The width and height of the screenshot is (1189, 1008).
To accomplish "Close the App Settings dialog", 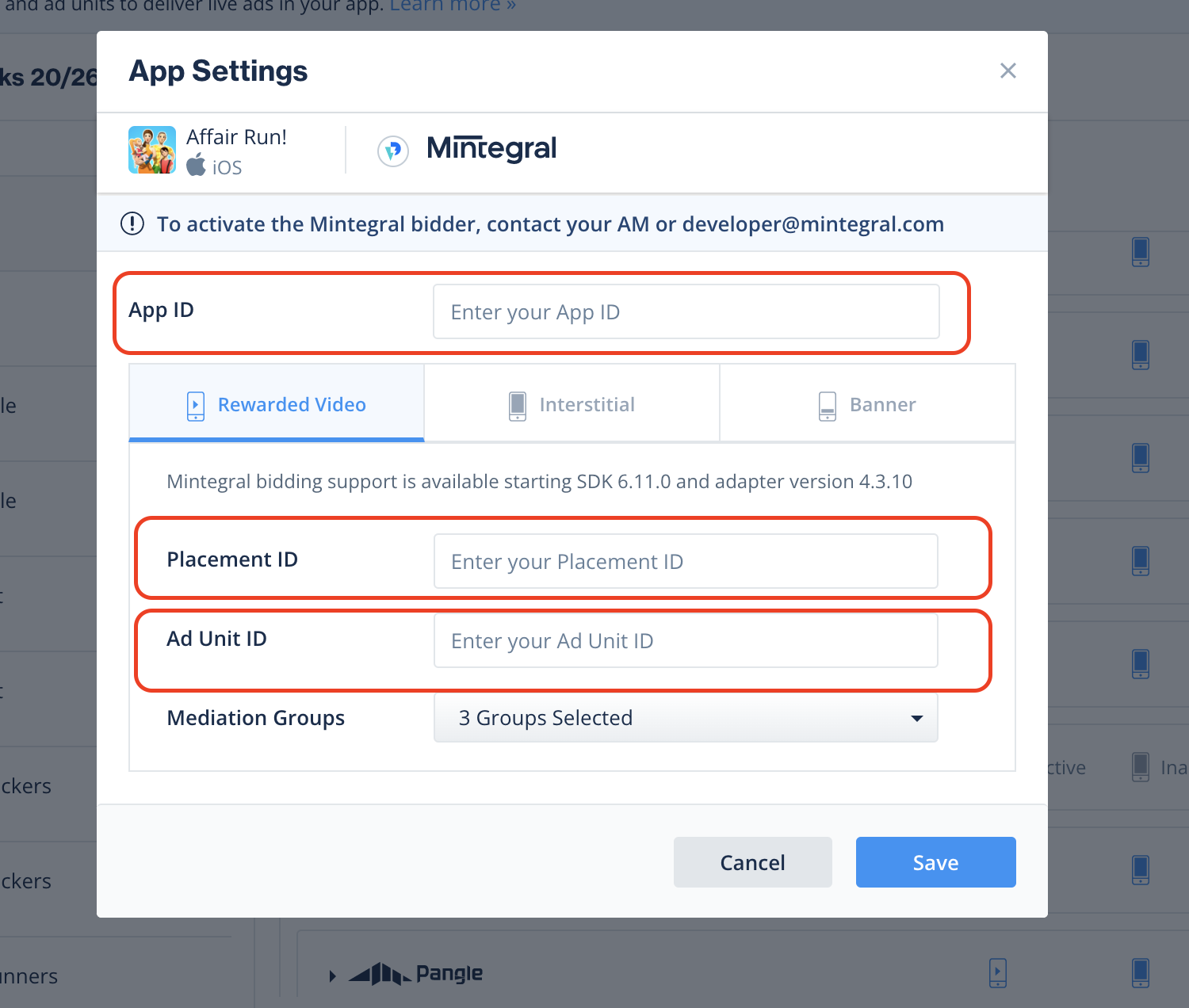I will click(1007, 71).
